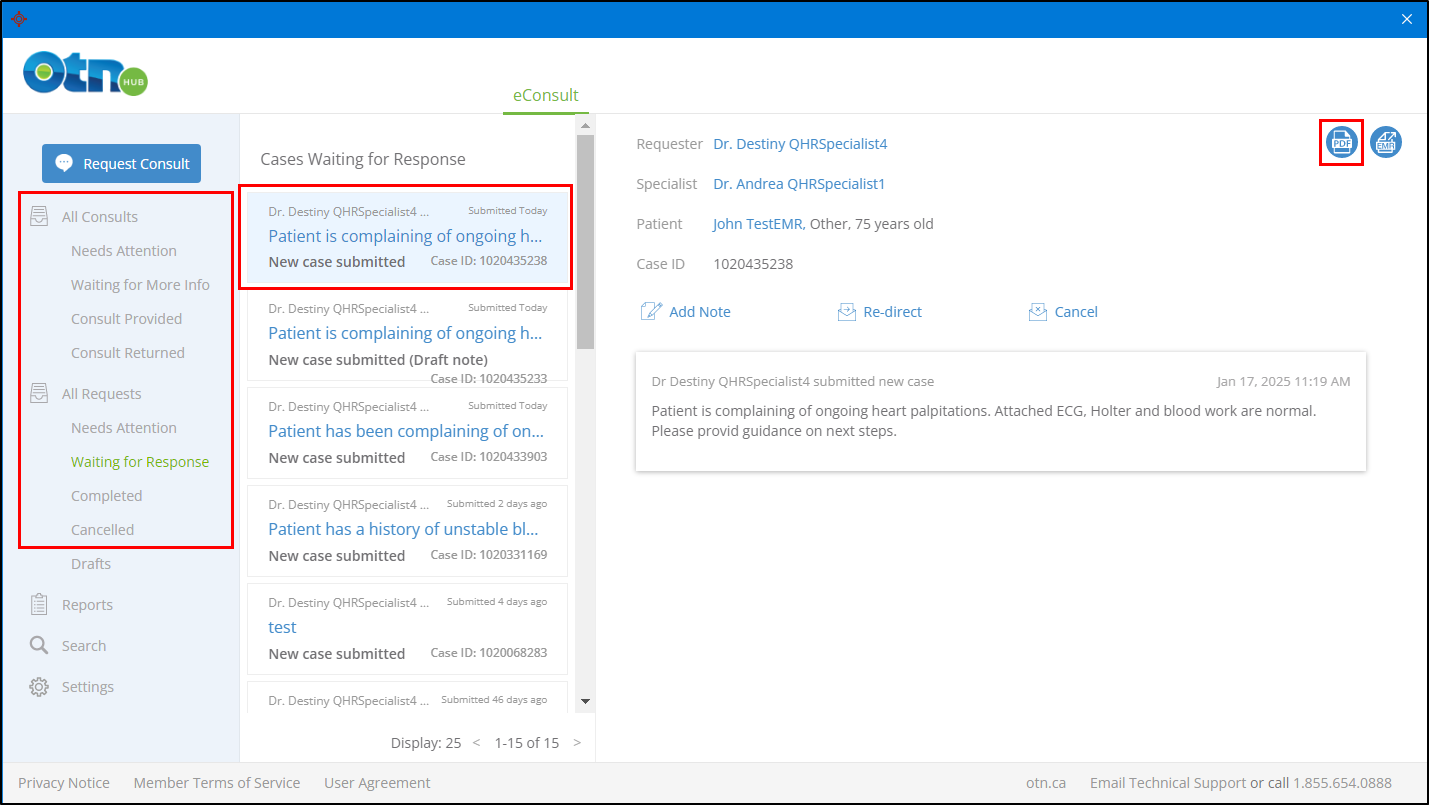Open patient John TestEMR link

pyautogui.click(x=757, y=224)
